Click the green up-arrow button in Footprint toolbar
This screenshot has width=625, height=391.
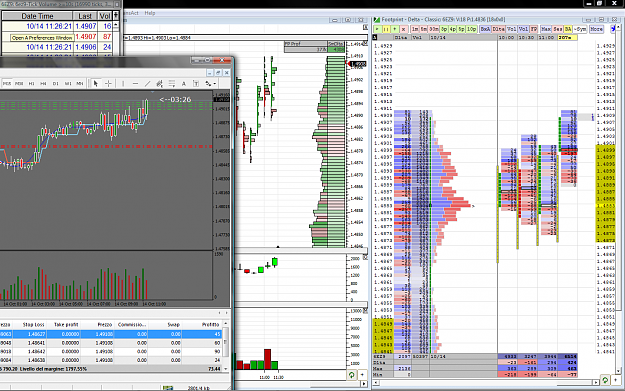coord(395,29)
